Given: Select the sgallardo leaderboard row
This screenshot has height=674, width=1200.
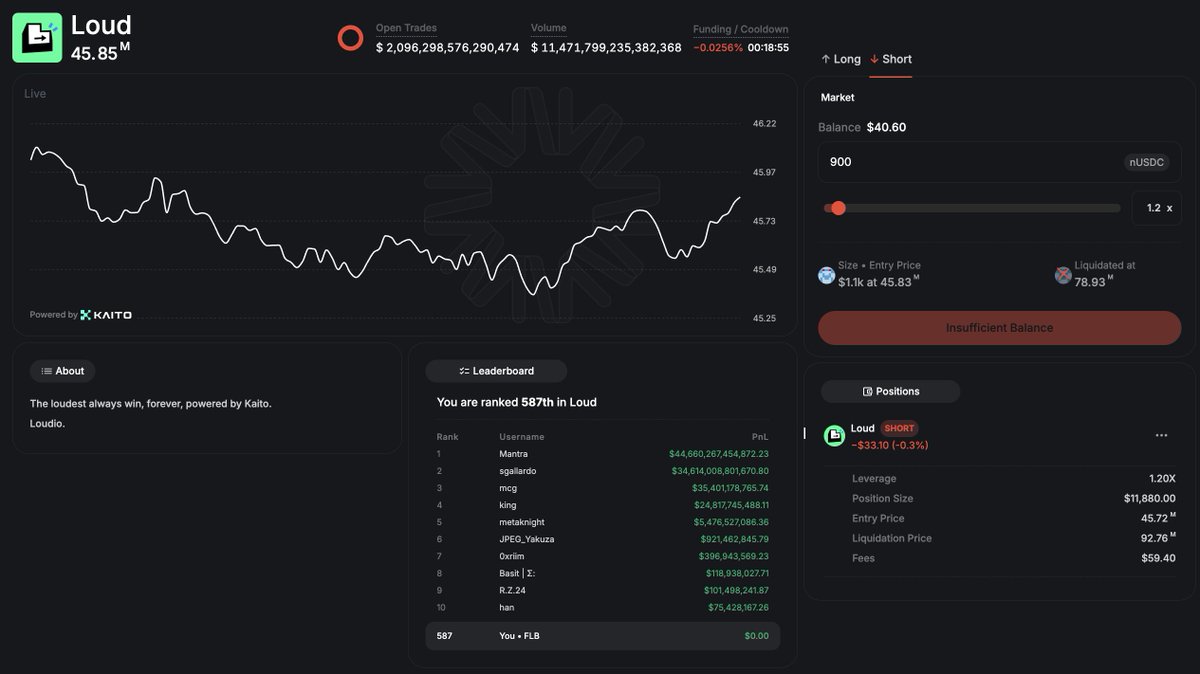Looking at the screenshot, I should point(602,471).
